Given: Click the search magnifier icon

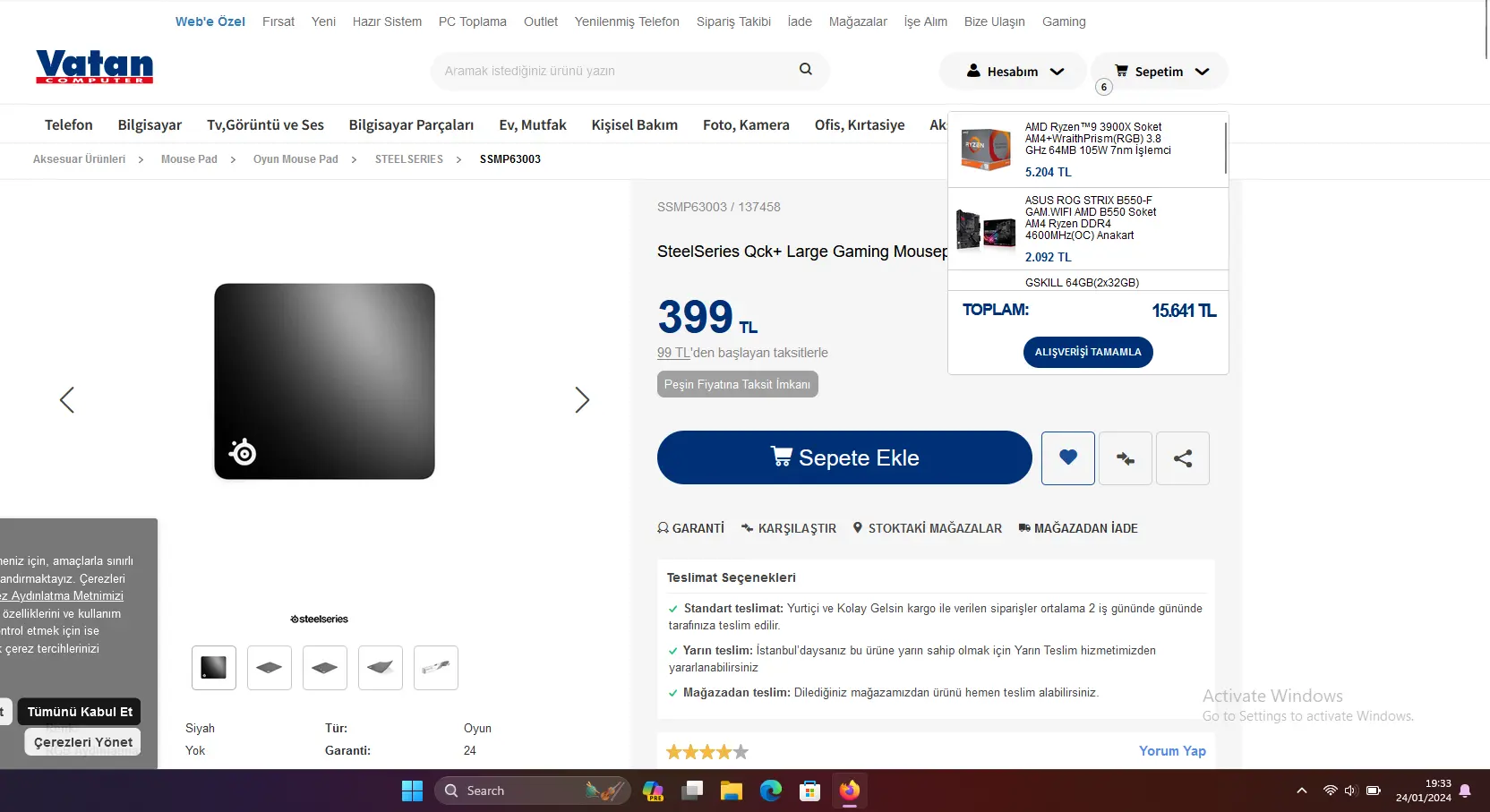Looking at the screenshot, I should (x=806, y=69).
